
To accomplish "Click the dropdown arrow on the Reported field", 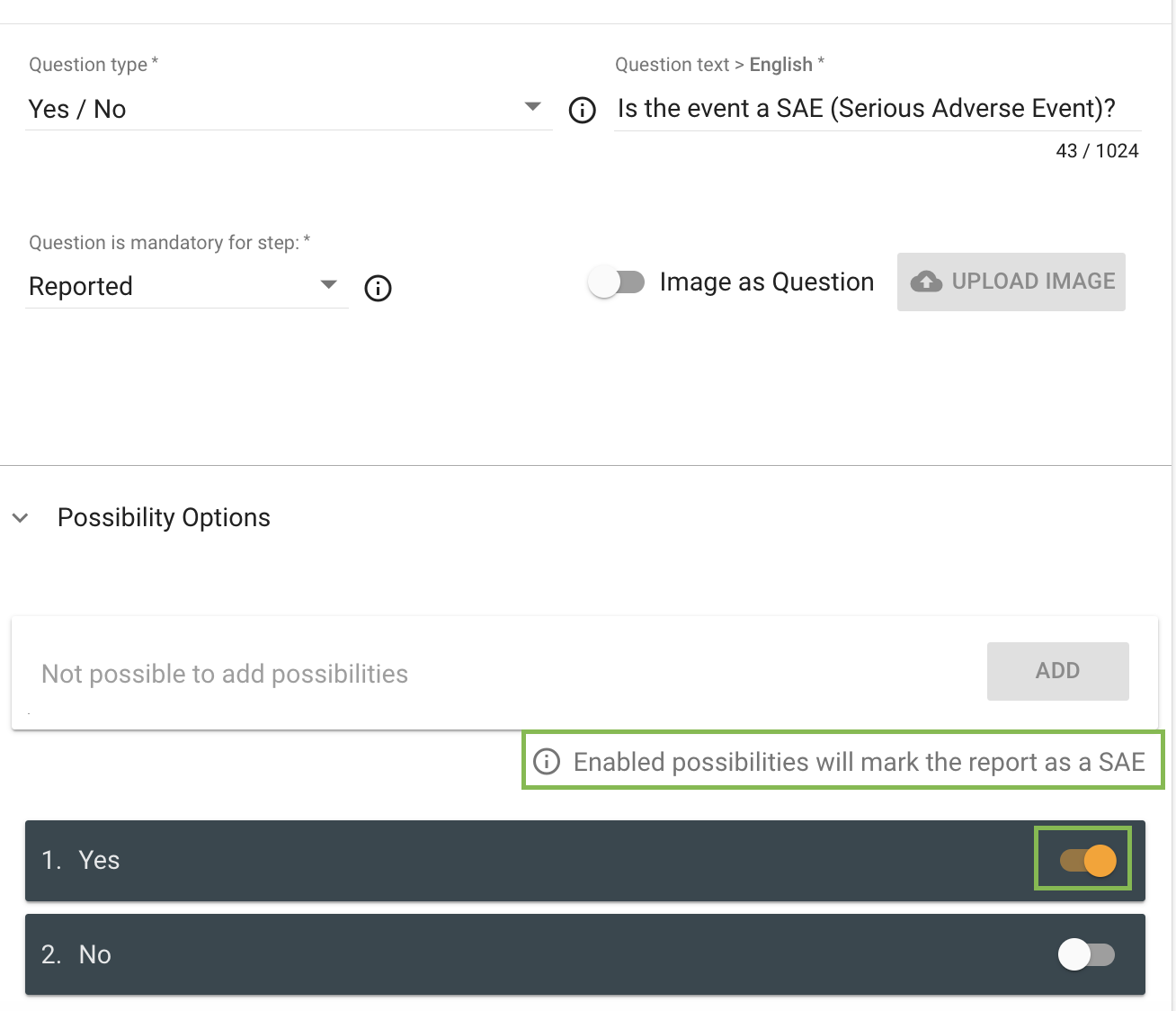I will point(329,284).
